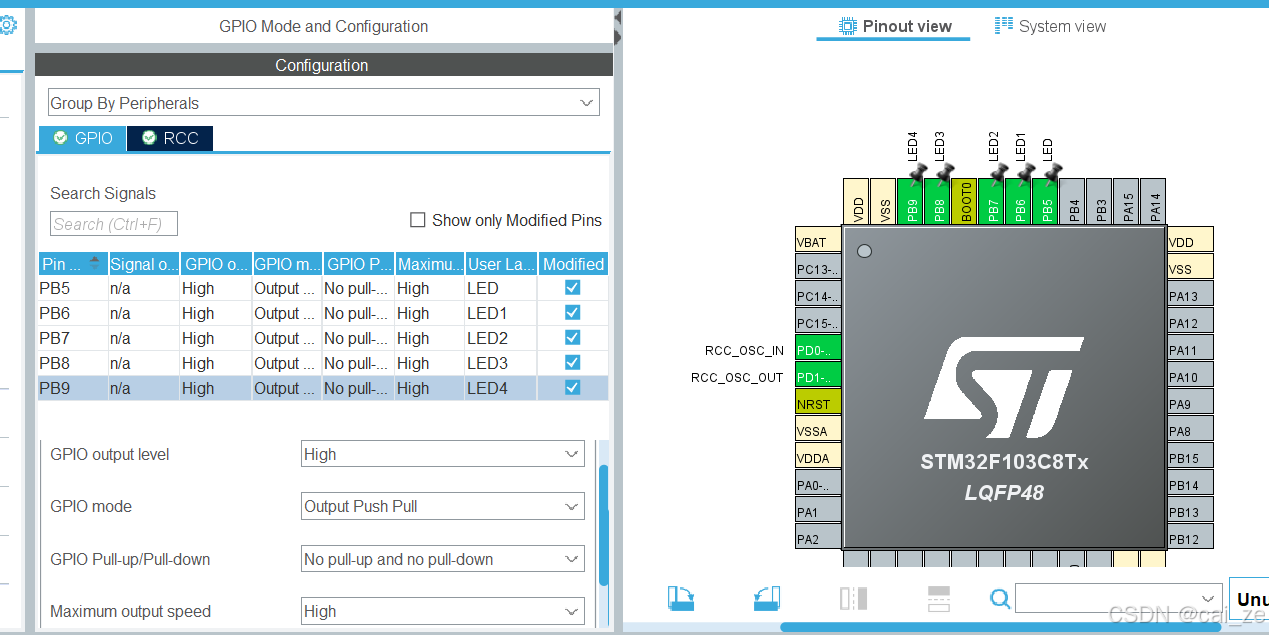This screenshot has width=1269, height=636.
Task: Click the PA15 pin on chip
Action: pos(1126,201)
